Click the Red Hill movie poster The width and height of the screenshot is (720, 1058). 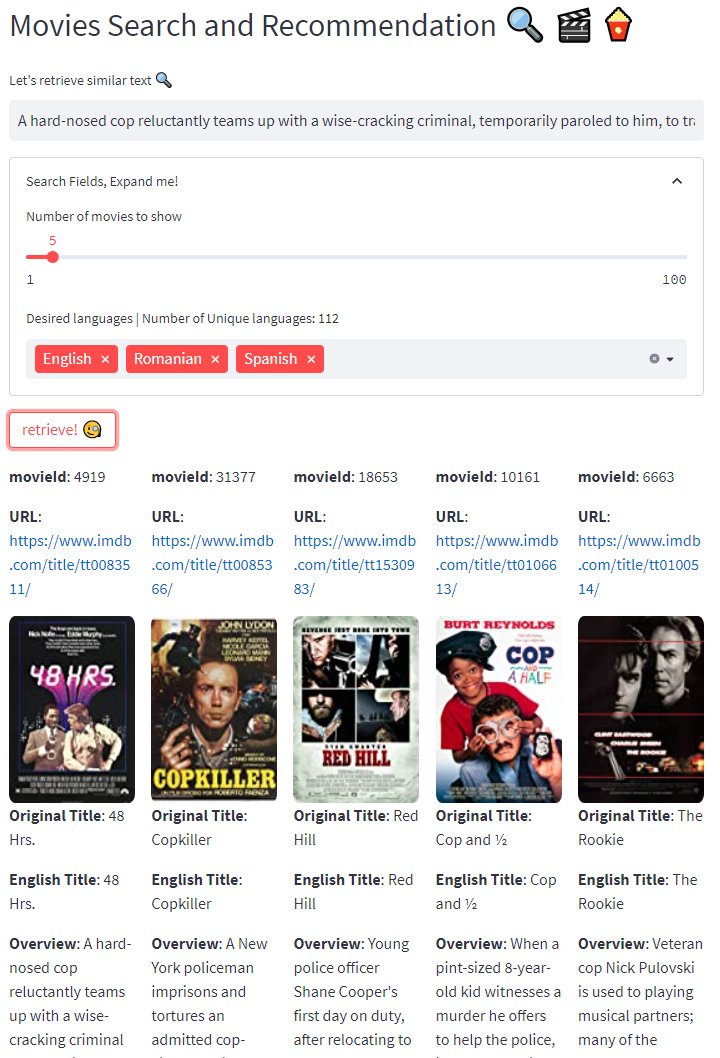(x=356, y=709)
